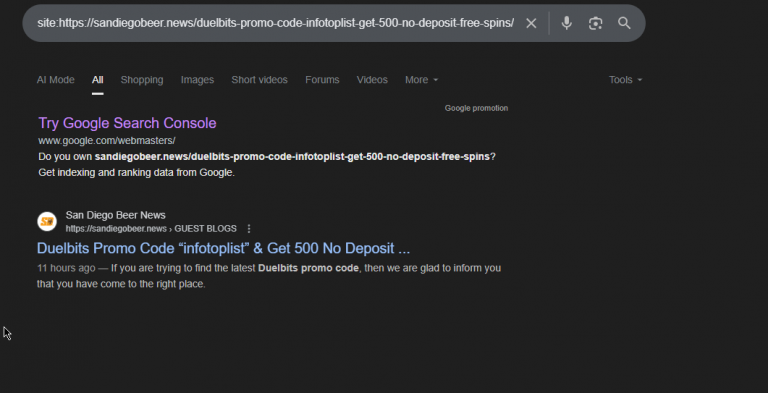
Task: Expand the More dropdown
Action: 421,80
